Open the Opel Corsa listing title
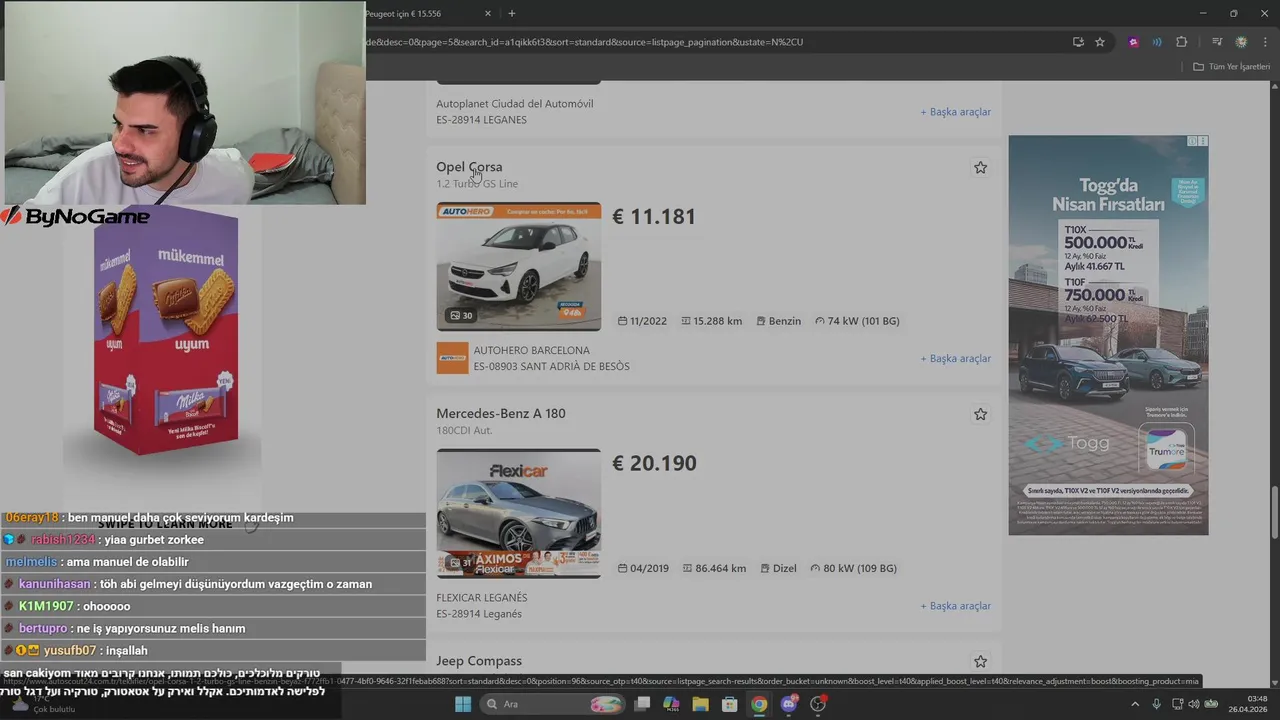1280x720 pixels. 469,167
